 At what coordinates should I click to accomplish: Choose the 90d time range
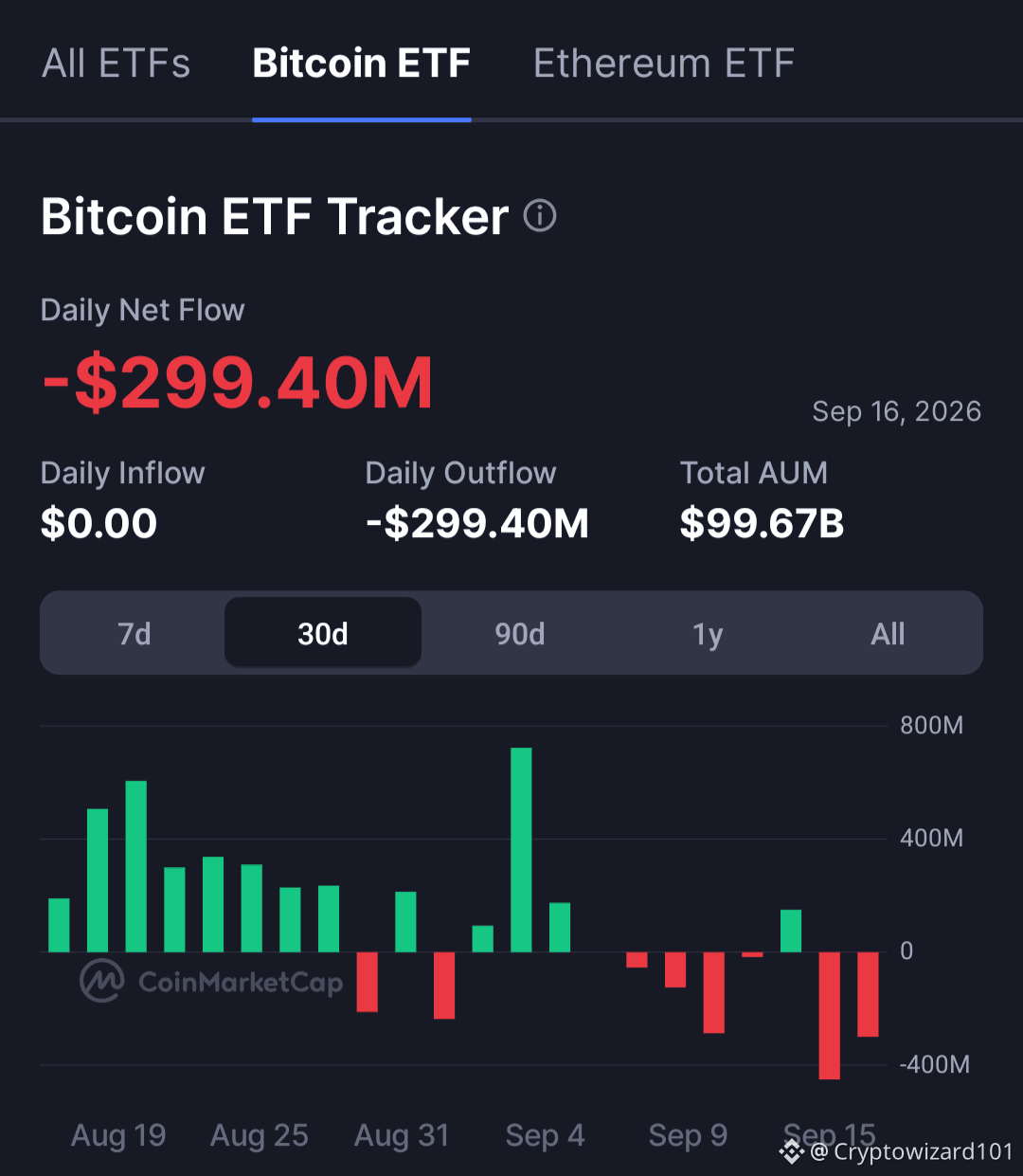coord(520,633)
